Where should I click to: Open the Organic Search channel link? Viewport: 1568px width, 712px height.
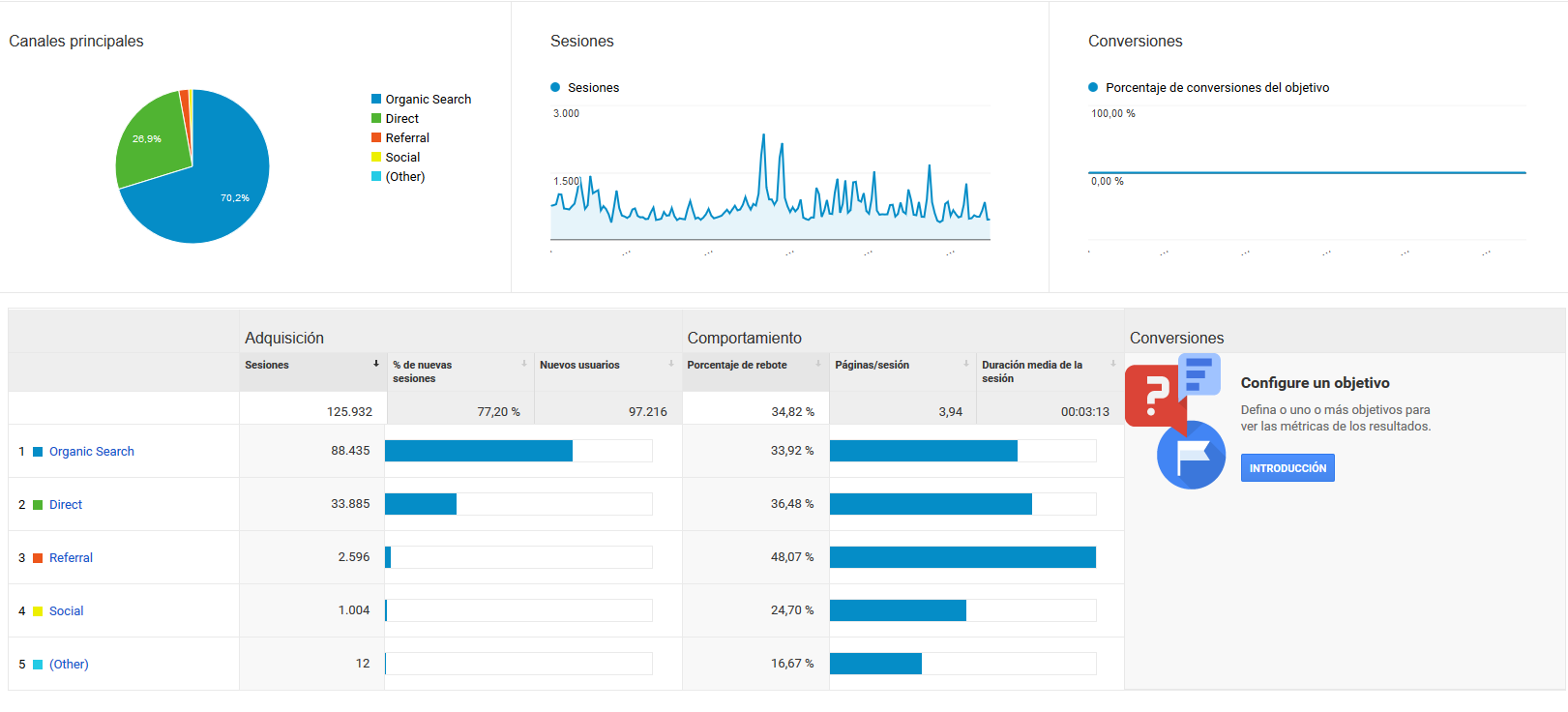pyautogui.click(x=92, y=452)
